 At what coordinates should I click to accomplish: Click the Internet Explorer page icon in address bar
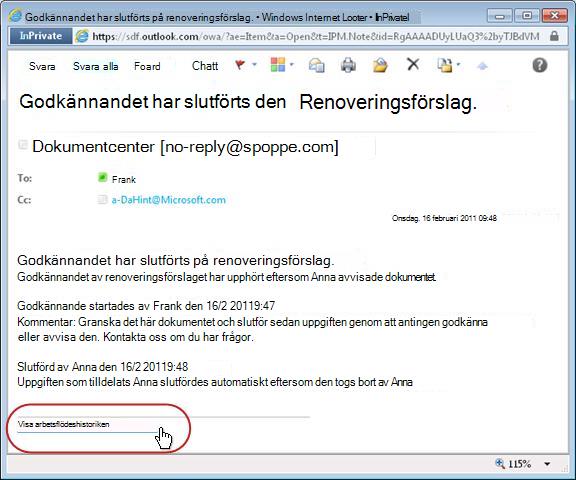pyautogui.click(x=82, y=36)
